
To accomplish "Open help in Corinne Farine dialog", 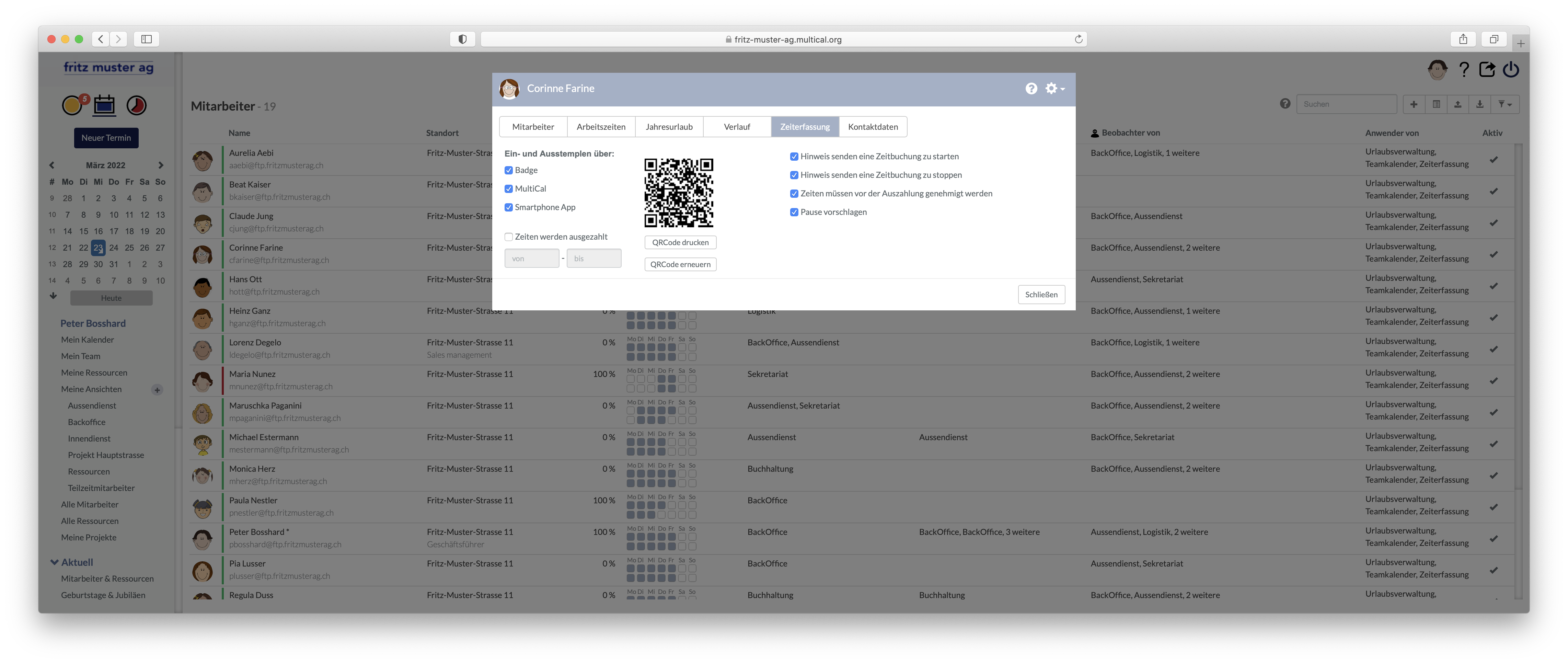I will point(1030,88).
